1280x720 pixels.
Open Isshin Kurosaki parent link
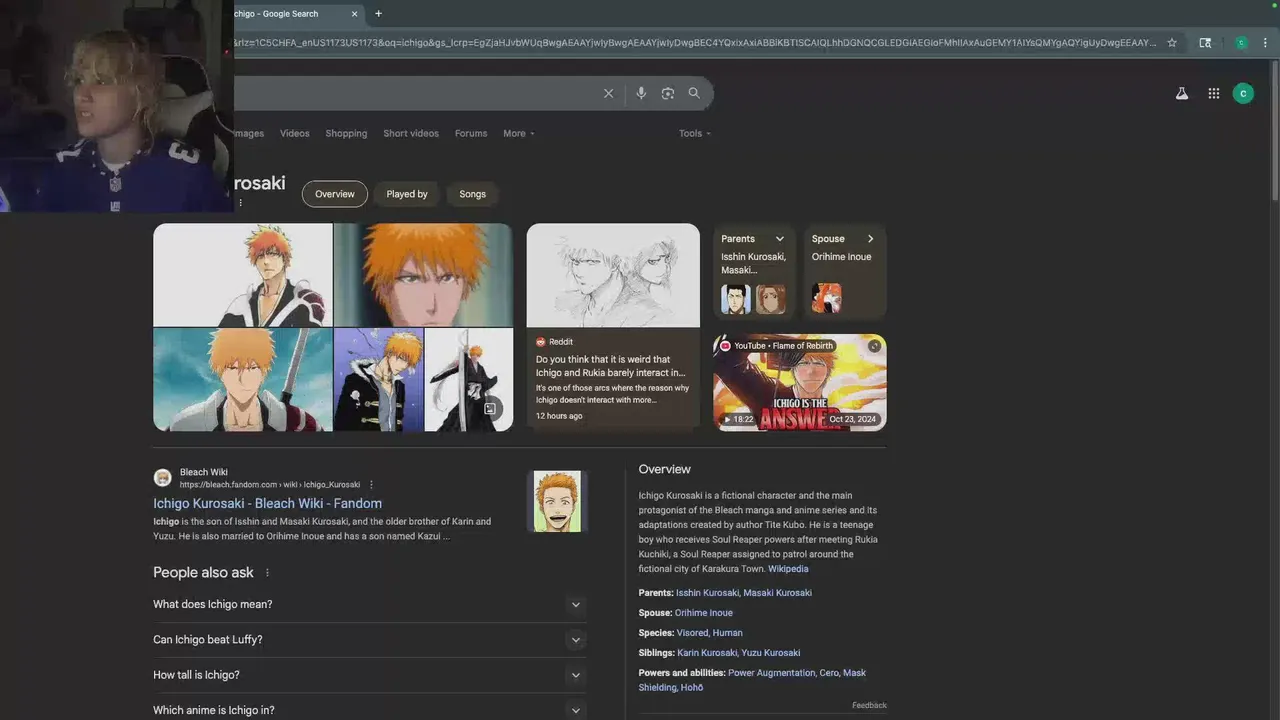click(707, 593)
